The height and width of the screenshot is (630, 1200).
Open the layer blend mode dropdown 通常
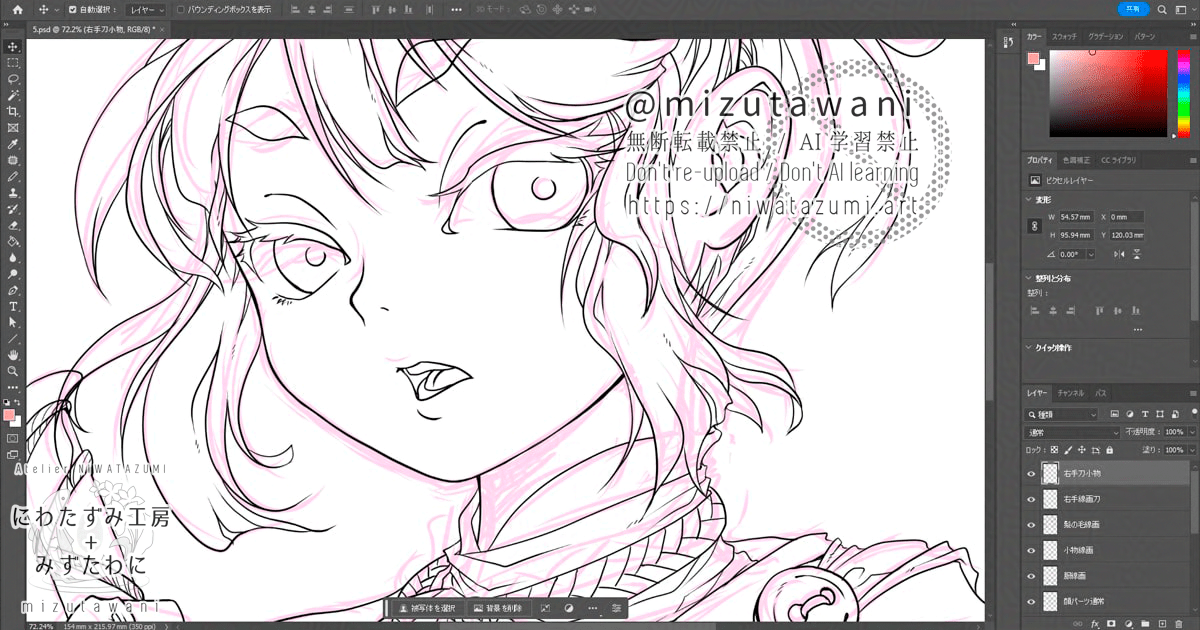coord(1073,432)
